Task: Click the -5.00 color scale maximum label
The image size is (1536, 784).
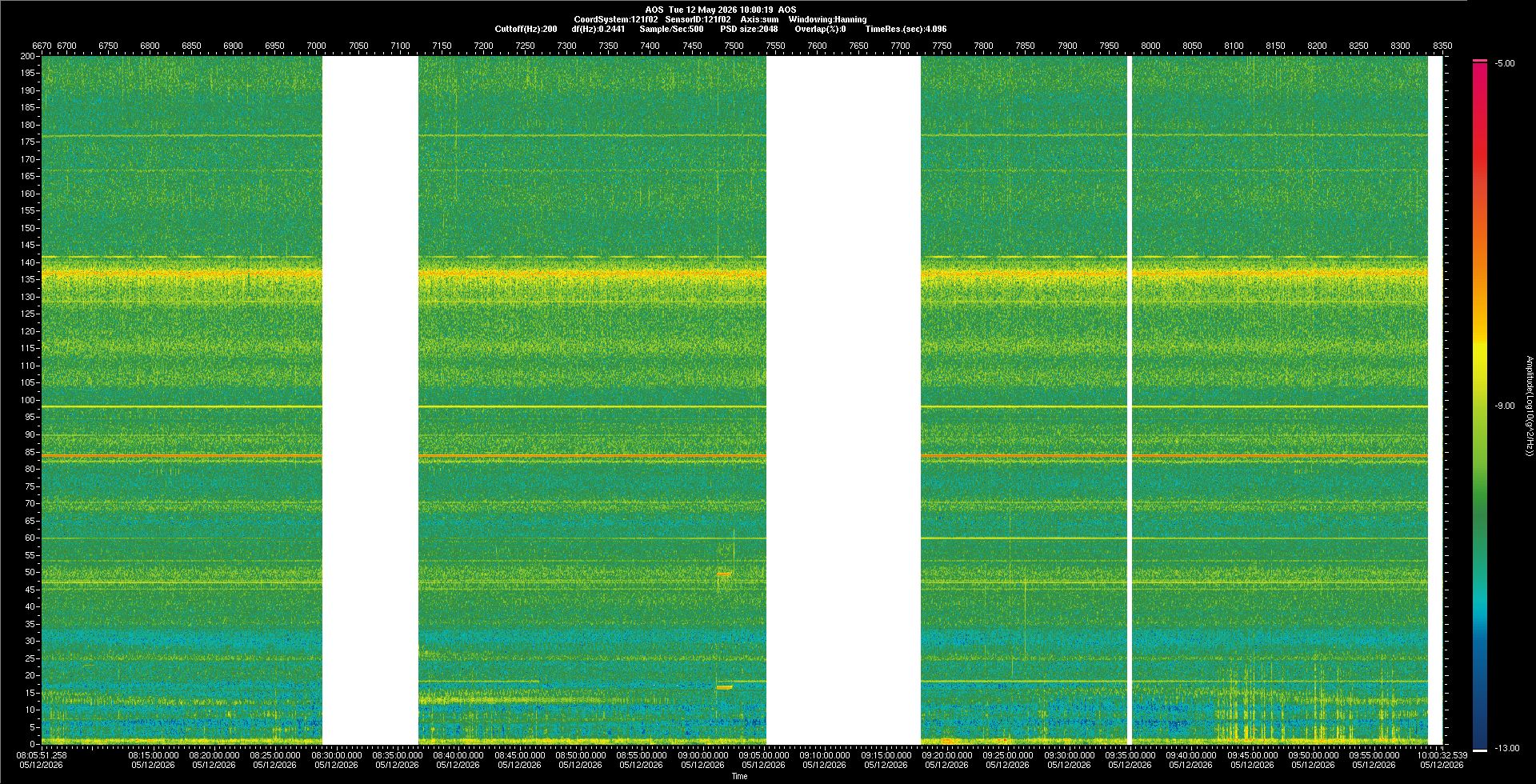Action: point(1505,63)
